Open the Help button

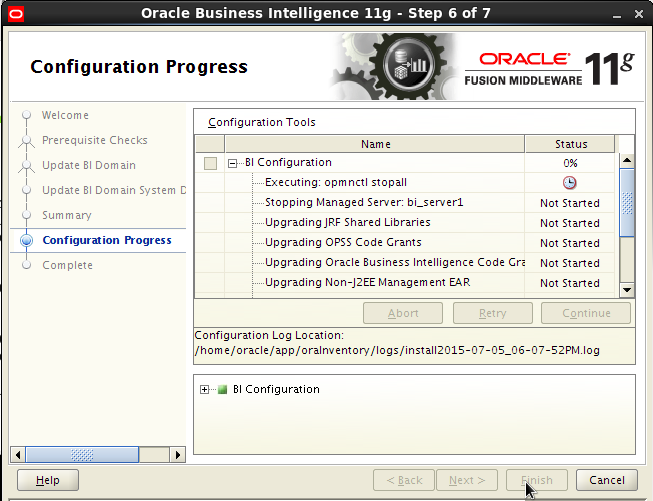coord(48,480)
